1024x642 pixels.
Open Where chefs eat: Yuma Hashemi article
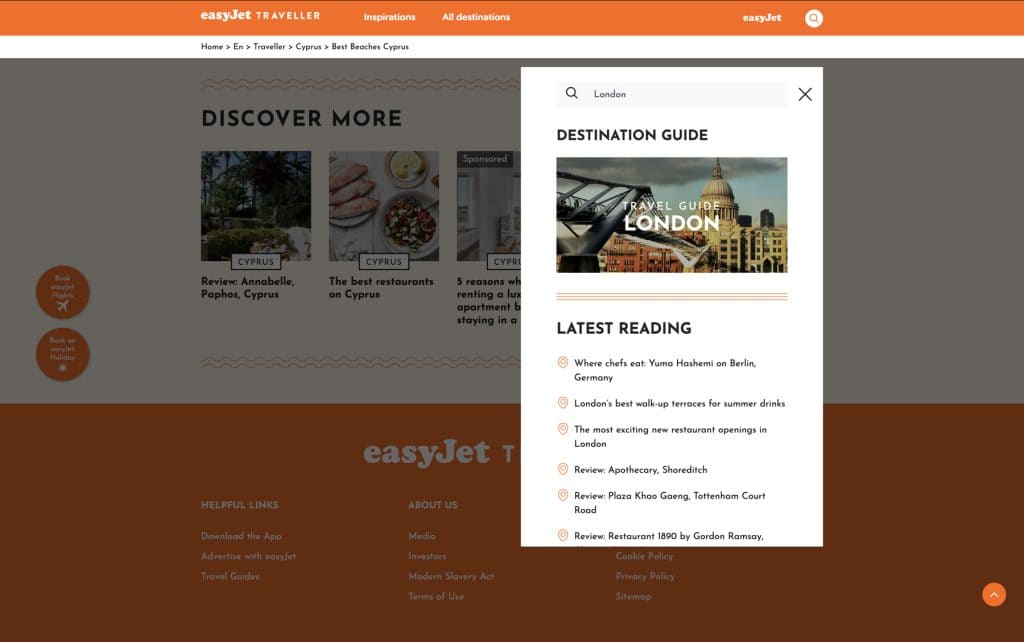665,370
